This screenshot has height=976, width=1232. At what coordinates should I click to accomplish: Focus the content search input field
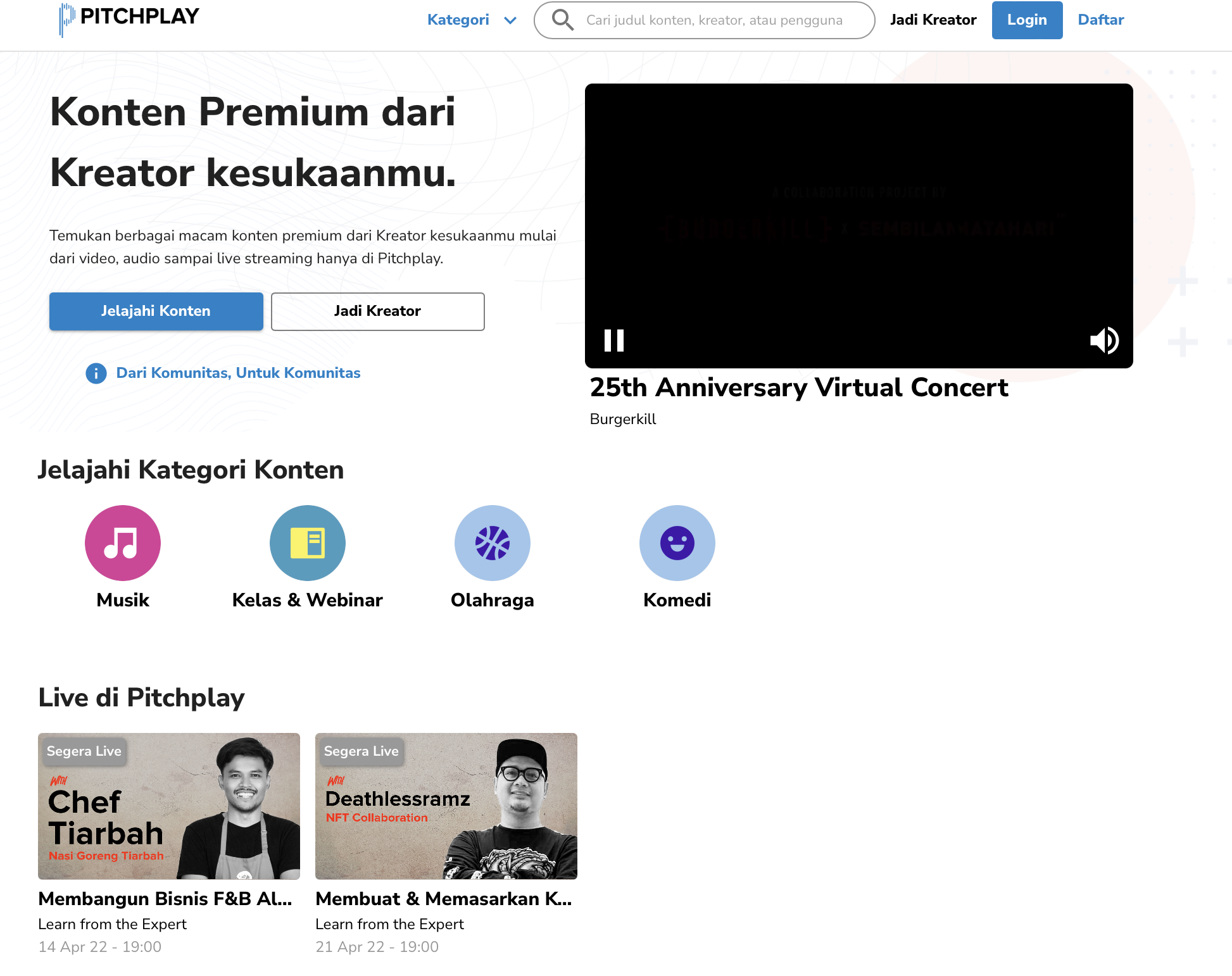tap(704, 20)
